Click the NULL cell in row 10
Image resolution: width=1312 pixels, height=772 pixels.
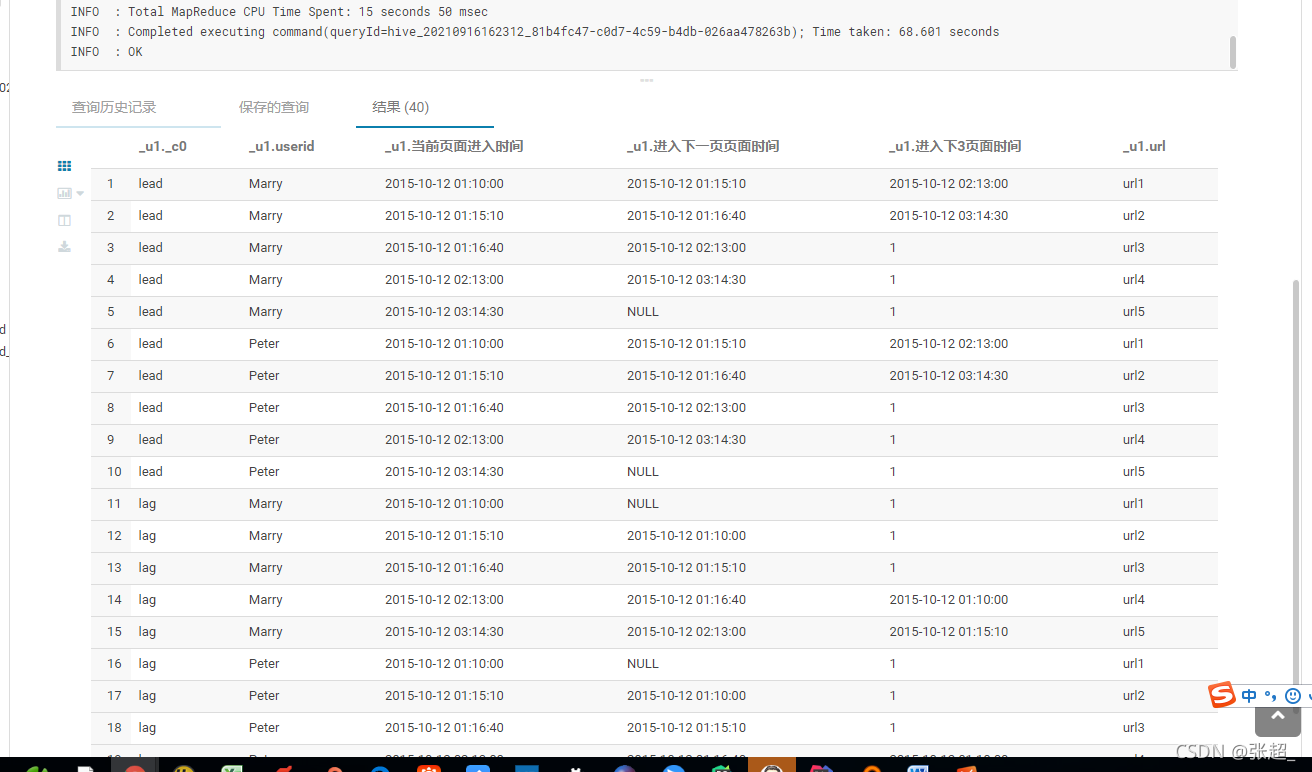pos(643,472)
